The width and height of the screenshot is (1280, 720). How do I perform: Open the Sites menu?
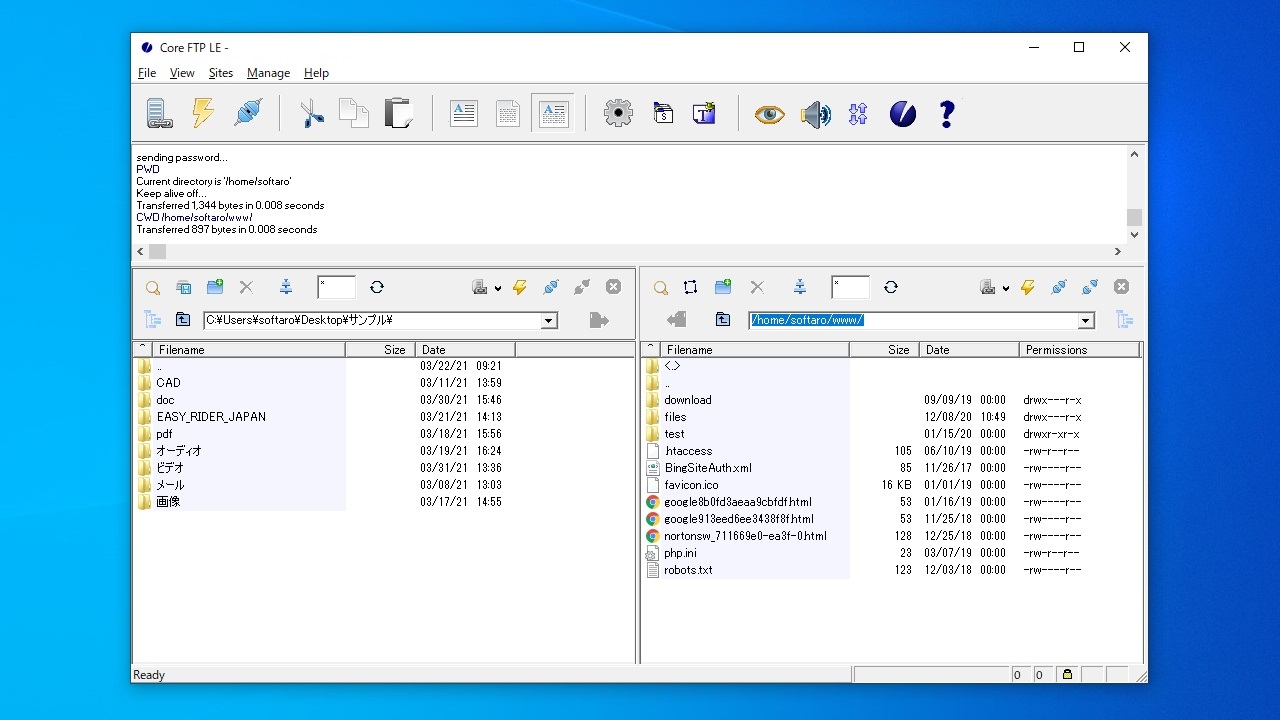pos(221,73)
